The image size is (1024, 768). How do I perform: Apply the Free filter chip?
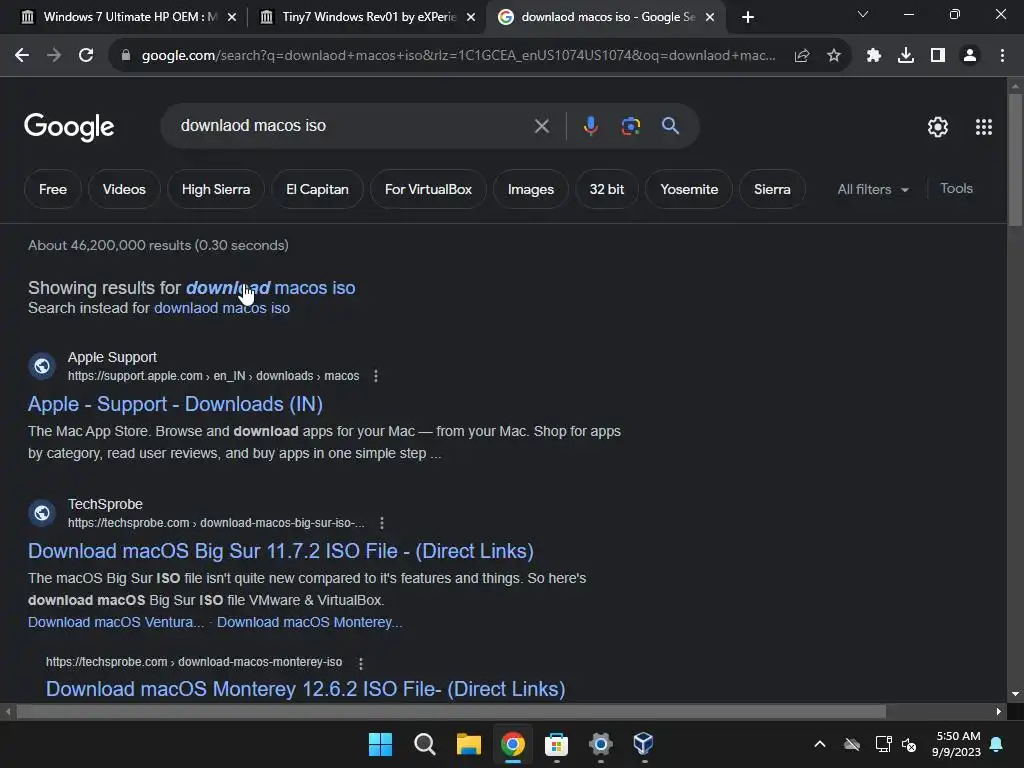pos(53,189)
